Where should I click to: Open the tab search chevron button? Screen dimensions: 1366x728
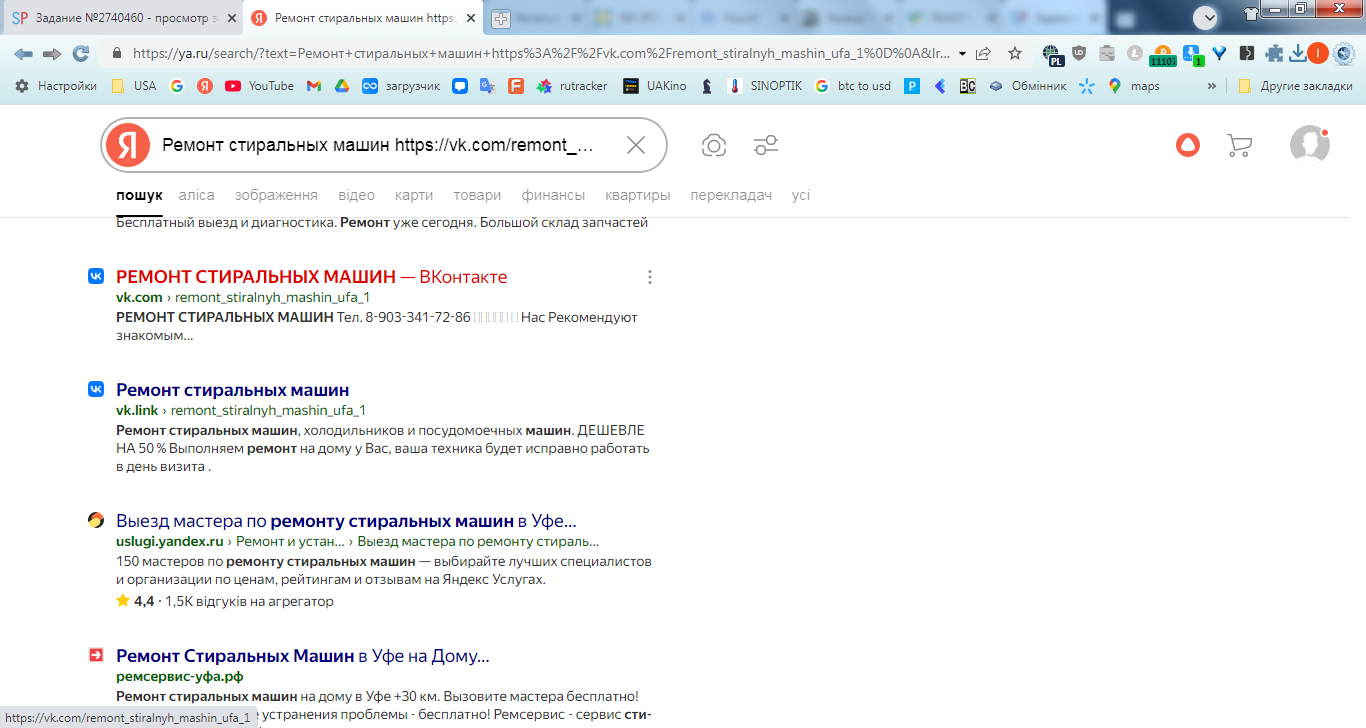pos(1207,17)
